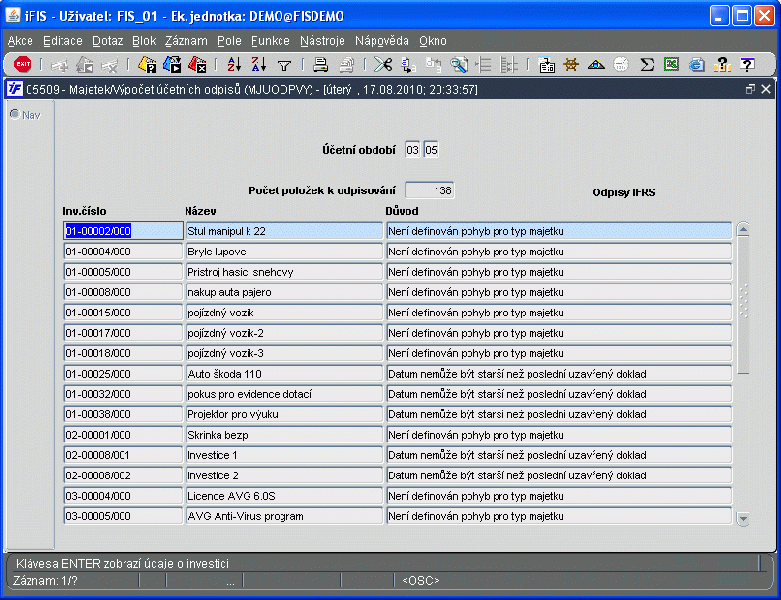Click the Účetní období field containing 05
781x600 pixels.
coord(431,150)
